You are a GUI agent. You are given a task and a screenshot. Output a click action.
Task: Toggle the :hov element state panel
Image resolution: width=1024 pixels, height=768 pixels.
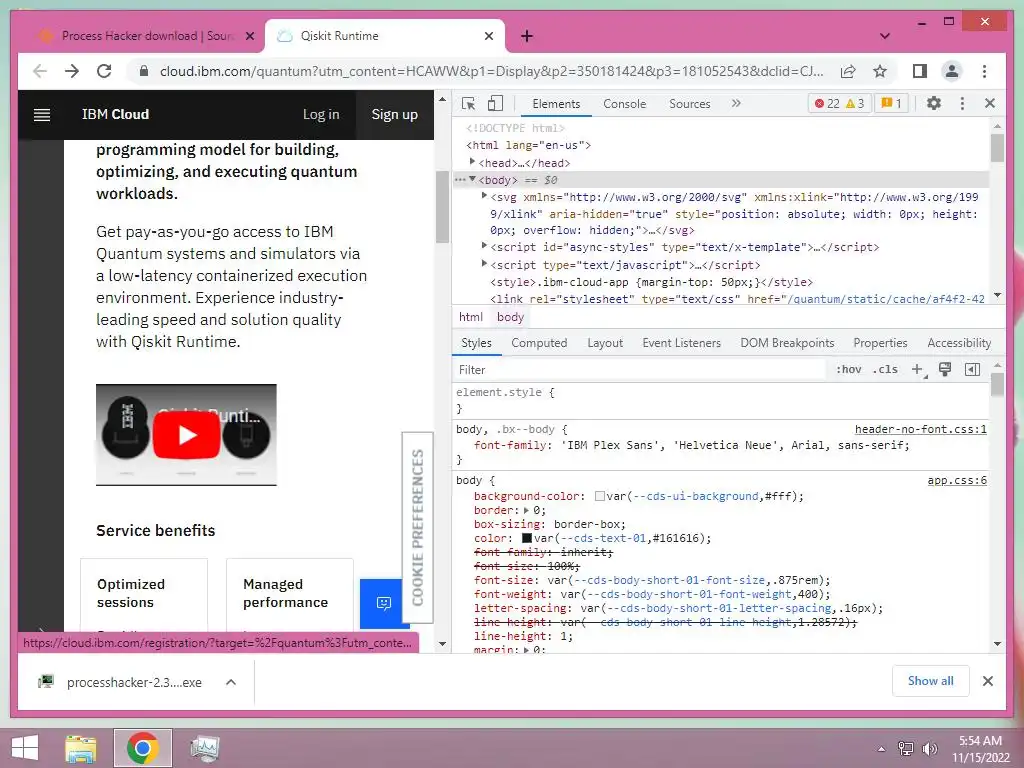click(848, 370)
